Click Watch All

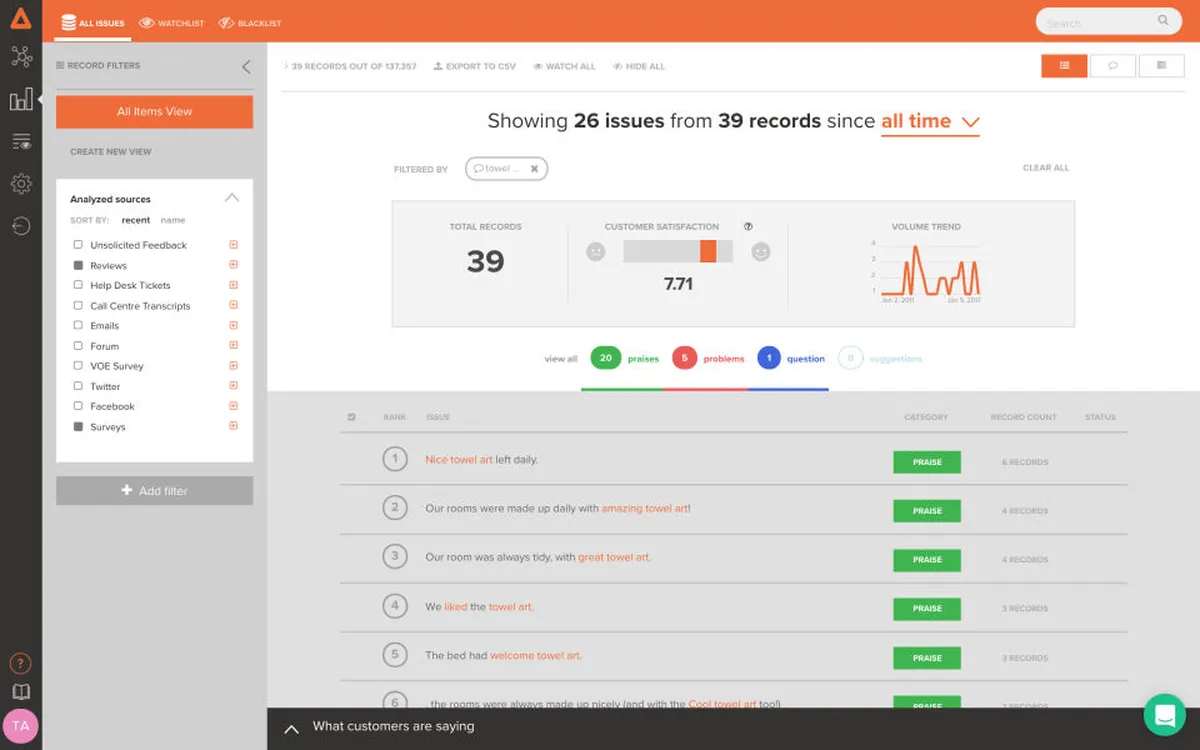[x=564, y=67]
